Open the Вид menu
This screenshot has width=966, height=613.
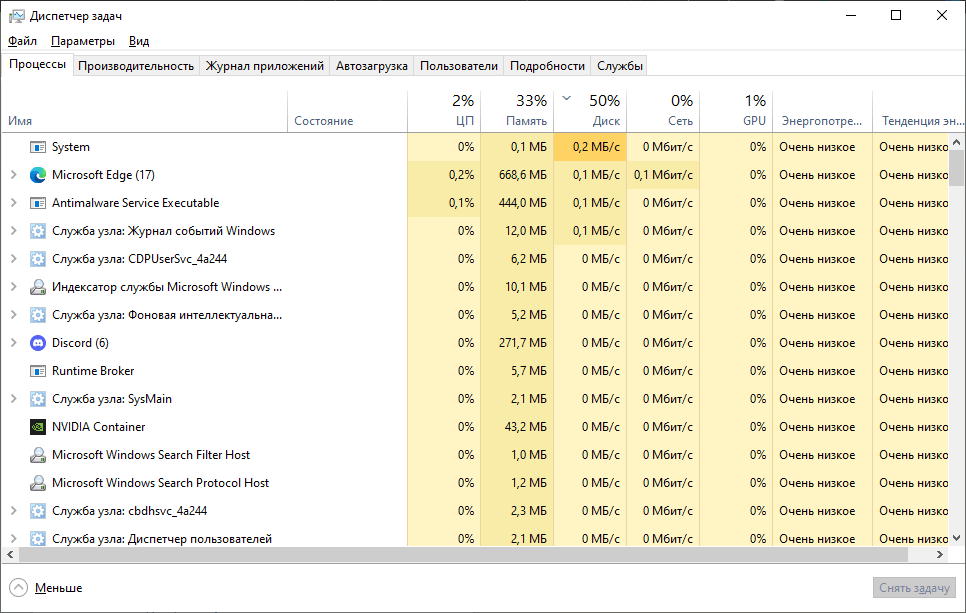click(139, 41)
